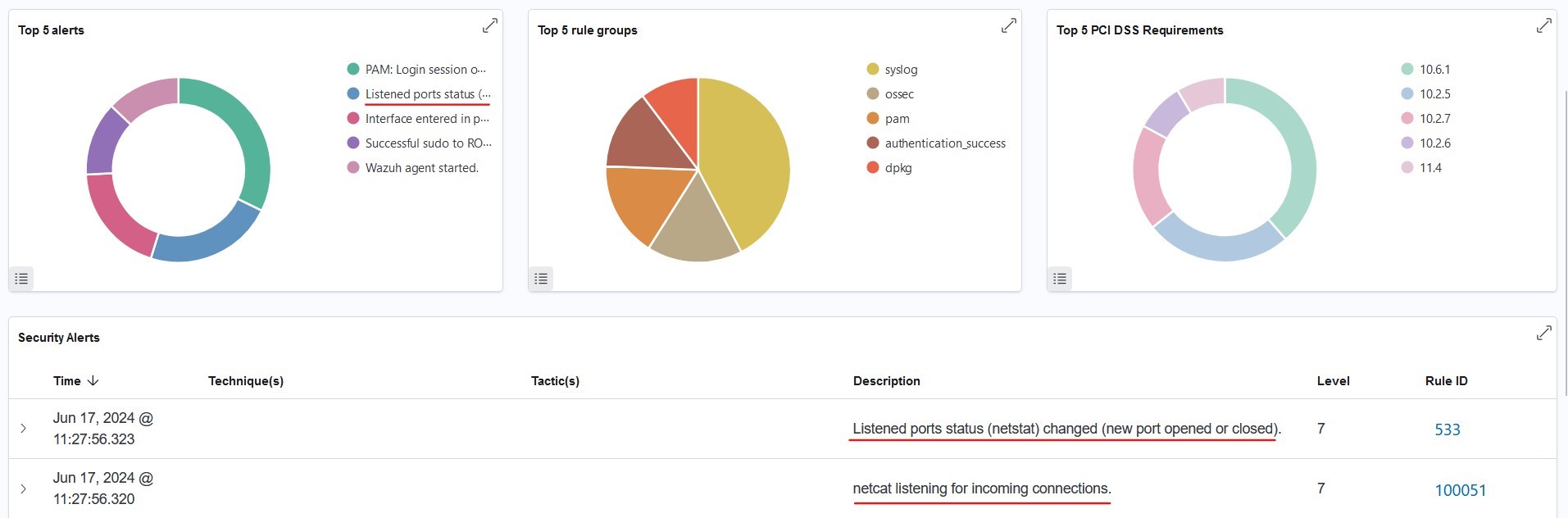
Task: Maximize the Security Alerts panel
Action: pos(1543,334)
